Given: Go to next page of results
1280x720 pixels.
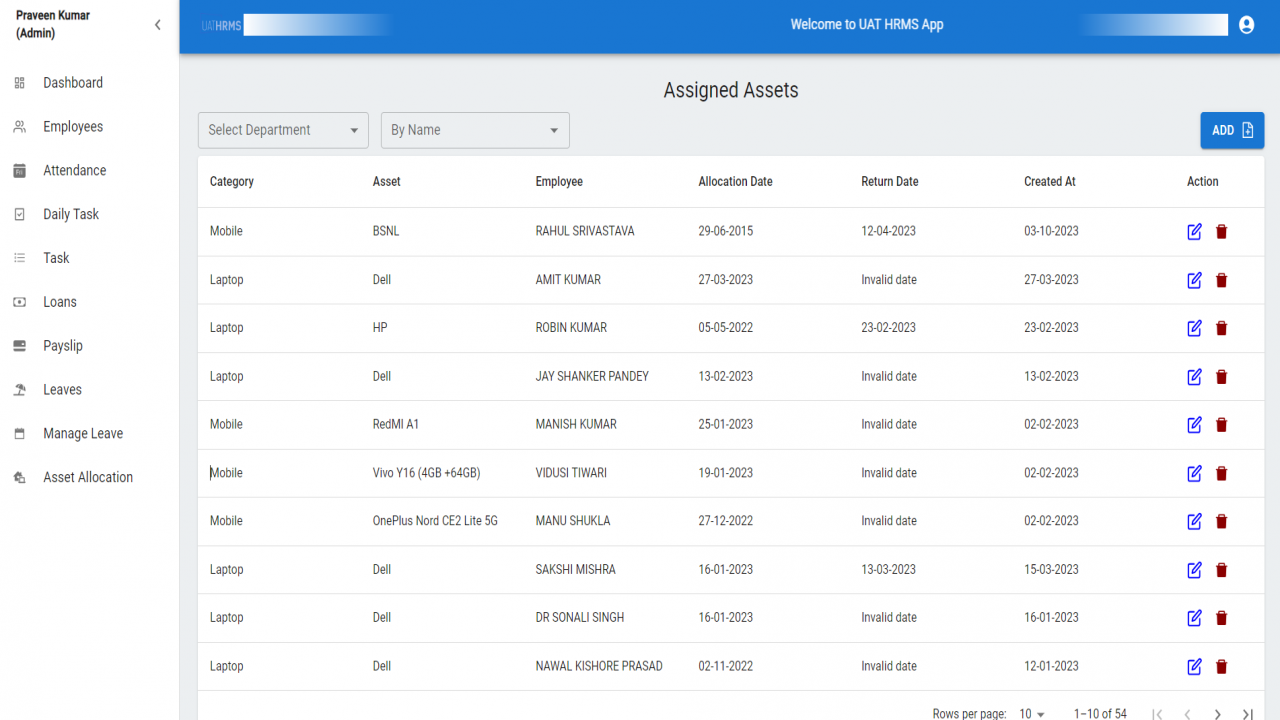Looking at the screenshot, I should click(x=1217, y=714).
